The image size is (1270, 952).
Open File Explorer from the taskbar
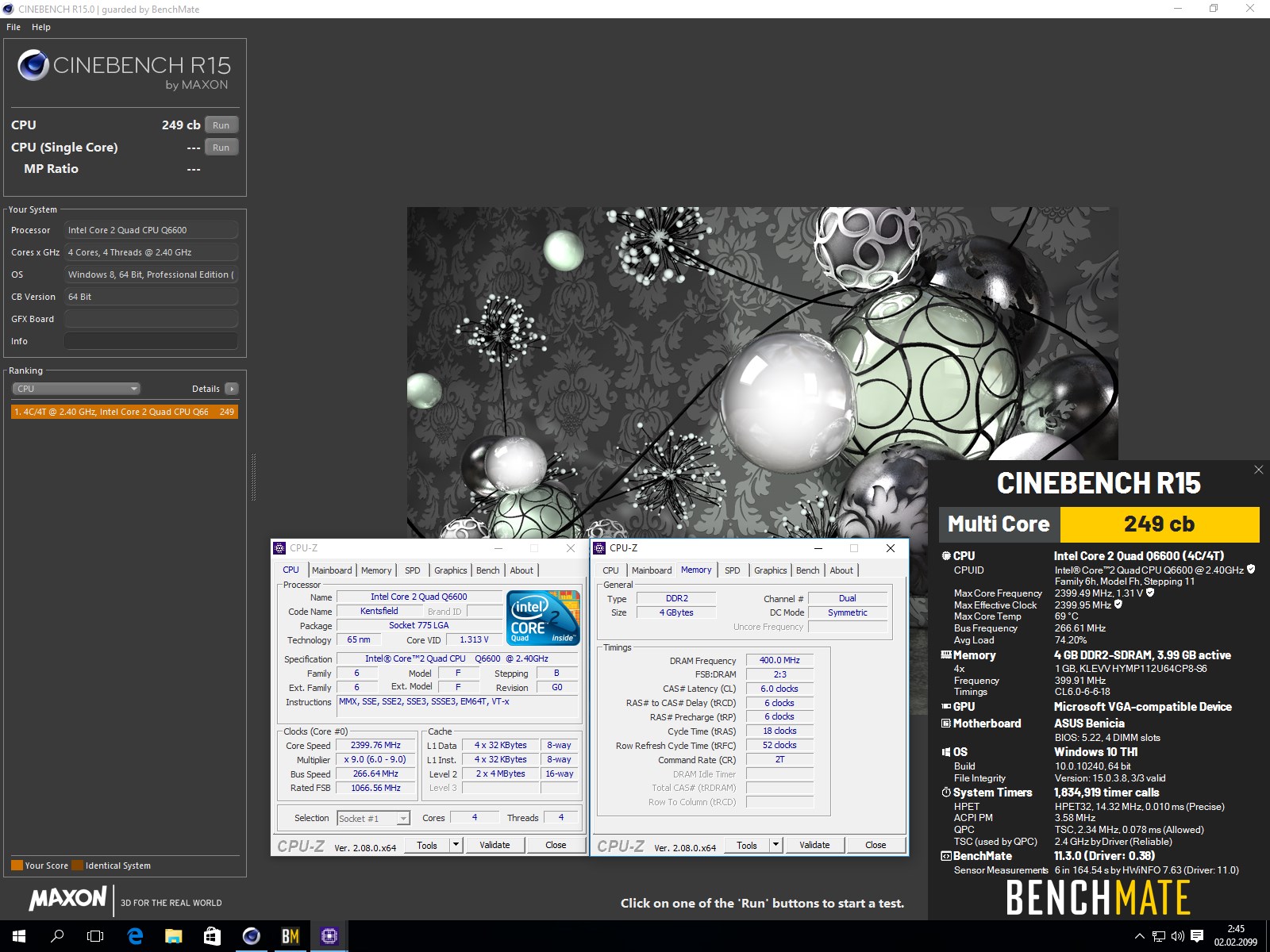click(x=173, y=936)
